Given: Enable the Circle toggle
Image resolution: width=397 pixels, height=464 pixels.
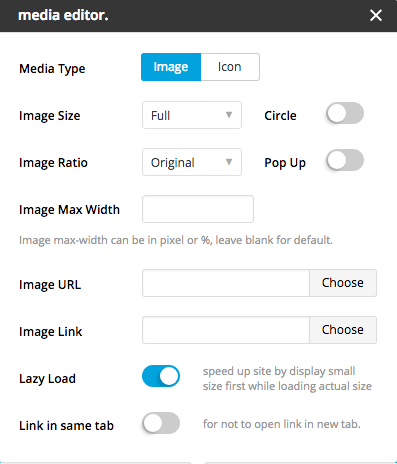Looking at the screenshot, I should click(x=345, y=113).
